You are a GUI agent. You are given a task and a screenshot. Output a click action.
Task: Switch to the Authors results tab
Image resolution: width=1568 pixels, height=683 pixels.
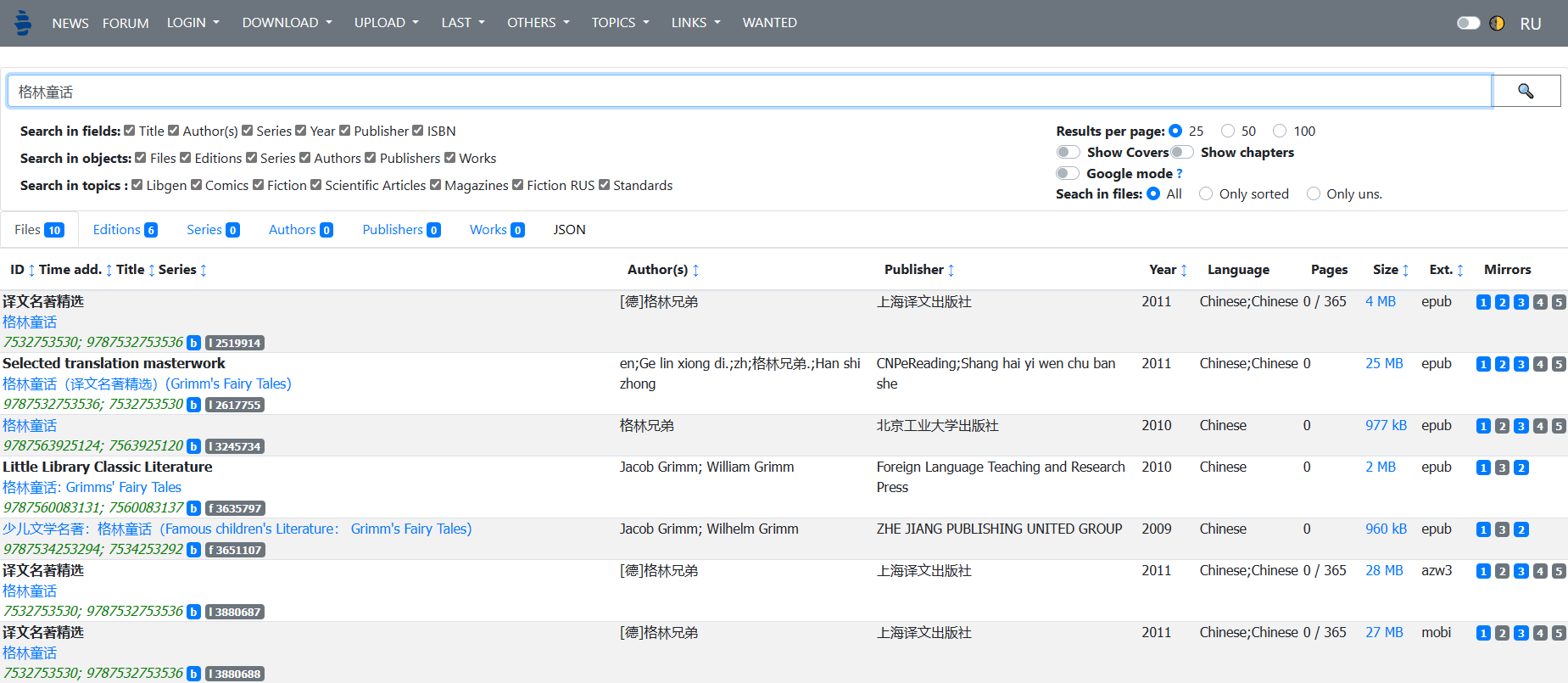pos(301,230)
